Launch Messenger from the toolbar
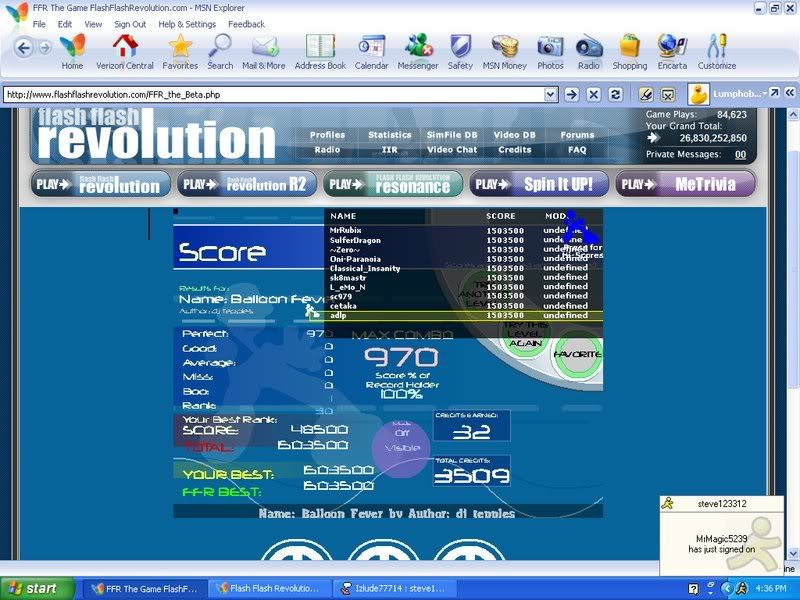 click(418, 48)
